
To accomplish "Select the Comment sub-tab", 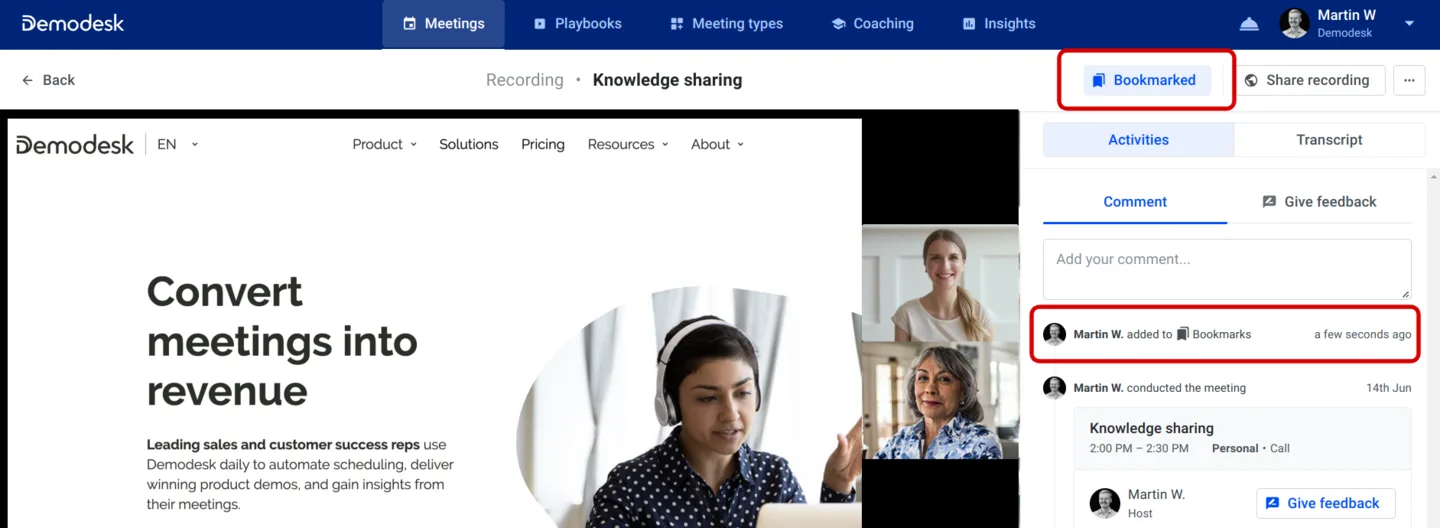I will pyautogui.click(x=1135, y=202).
